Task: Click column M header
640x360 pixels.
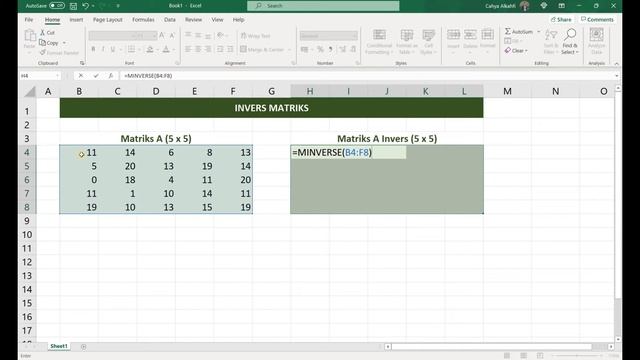Action: (507, 91)
